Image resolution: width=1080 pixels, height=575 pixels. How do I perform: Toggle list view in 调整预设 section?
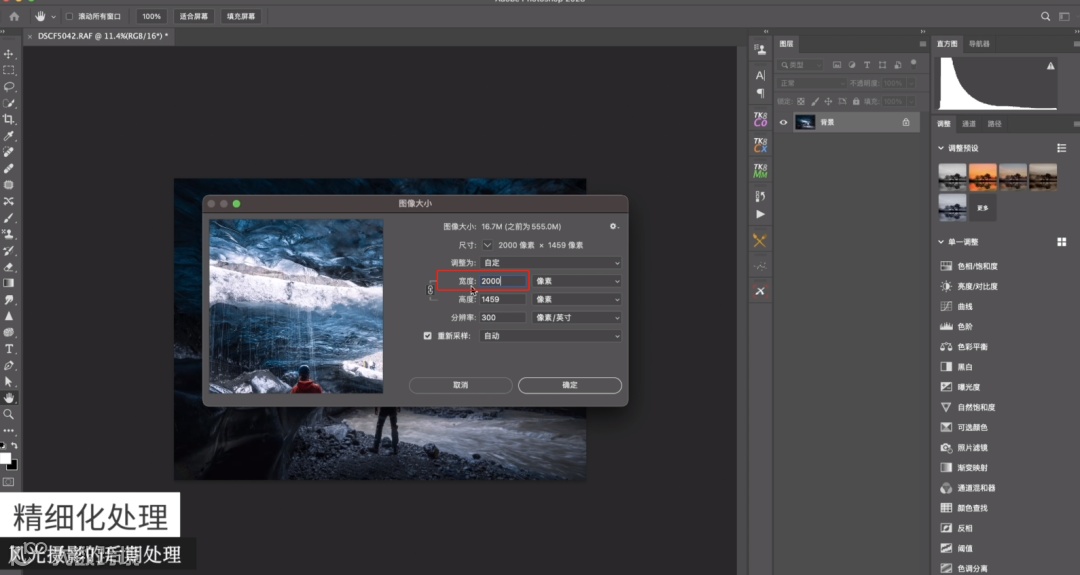(1061, 148)
